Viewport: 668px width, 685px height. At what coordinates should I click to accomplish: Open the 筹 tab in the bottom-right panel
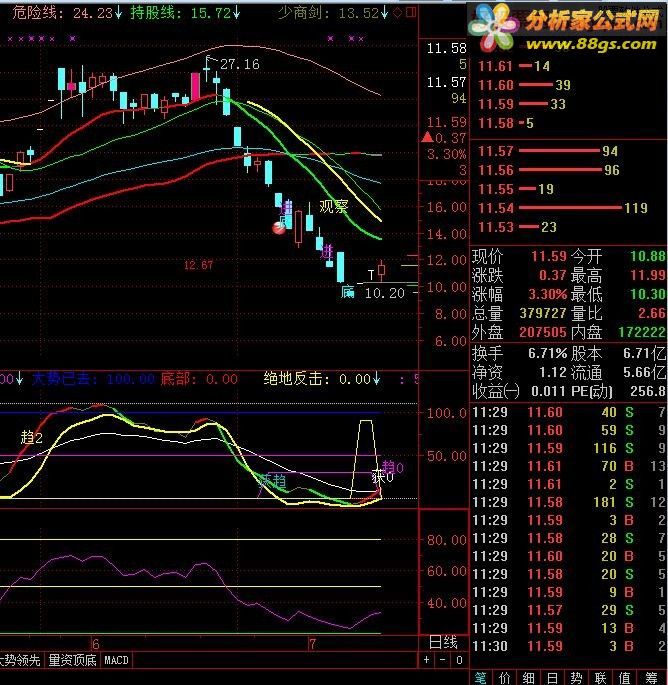(651, 678)
